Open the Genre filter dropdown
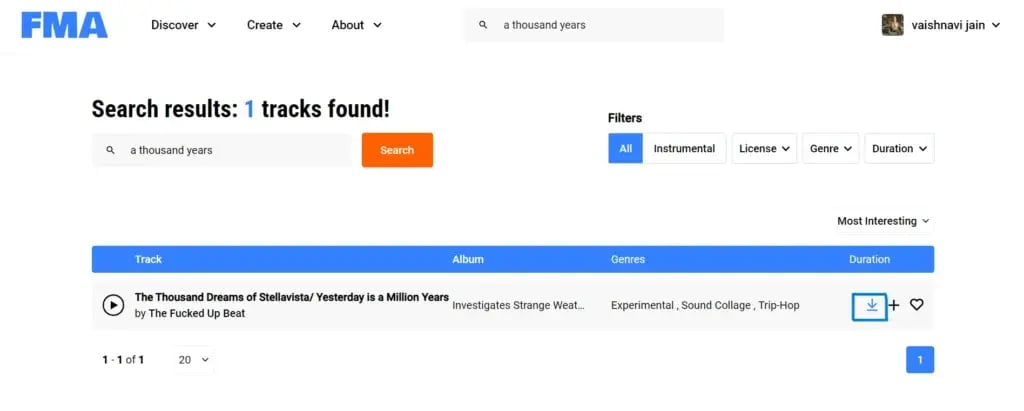 tap(832, 149)
